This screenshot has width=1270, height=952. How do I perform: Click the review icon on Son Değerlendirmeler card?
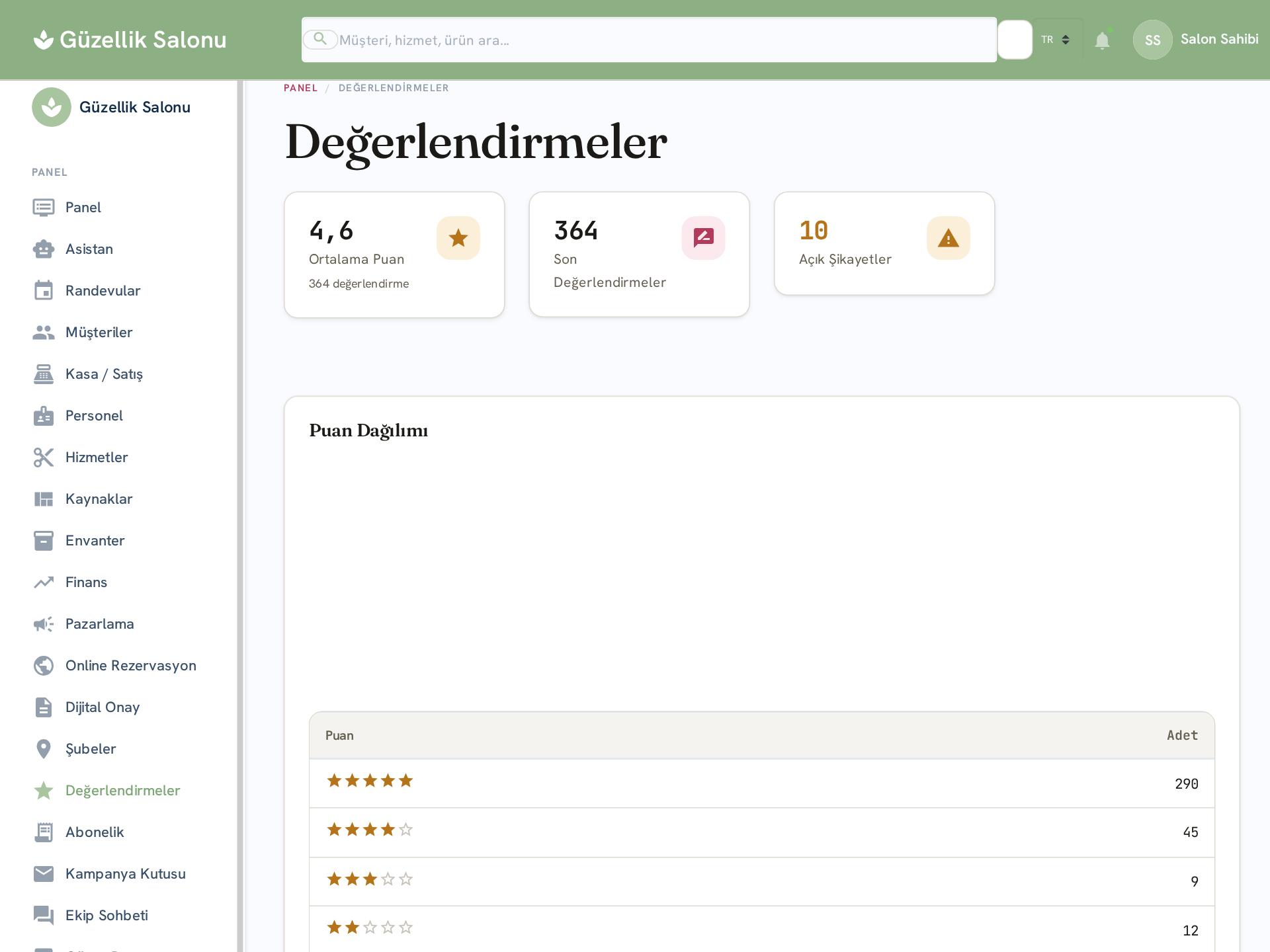704,238
